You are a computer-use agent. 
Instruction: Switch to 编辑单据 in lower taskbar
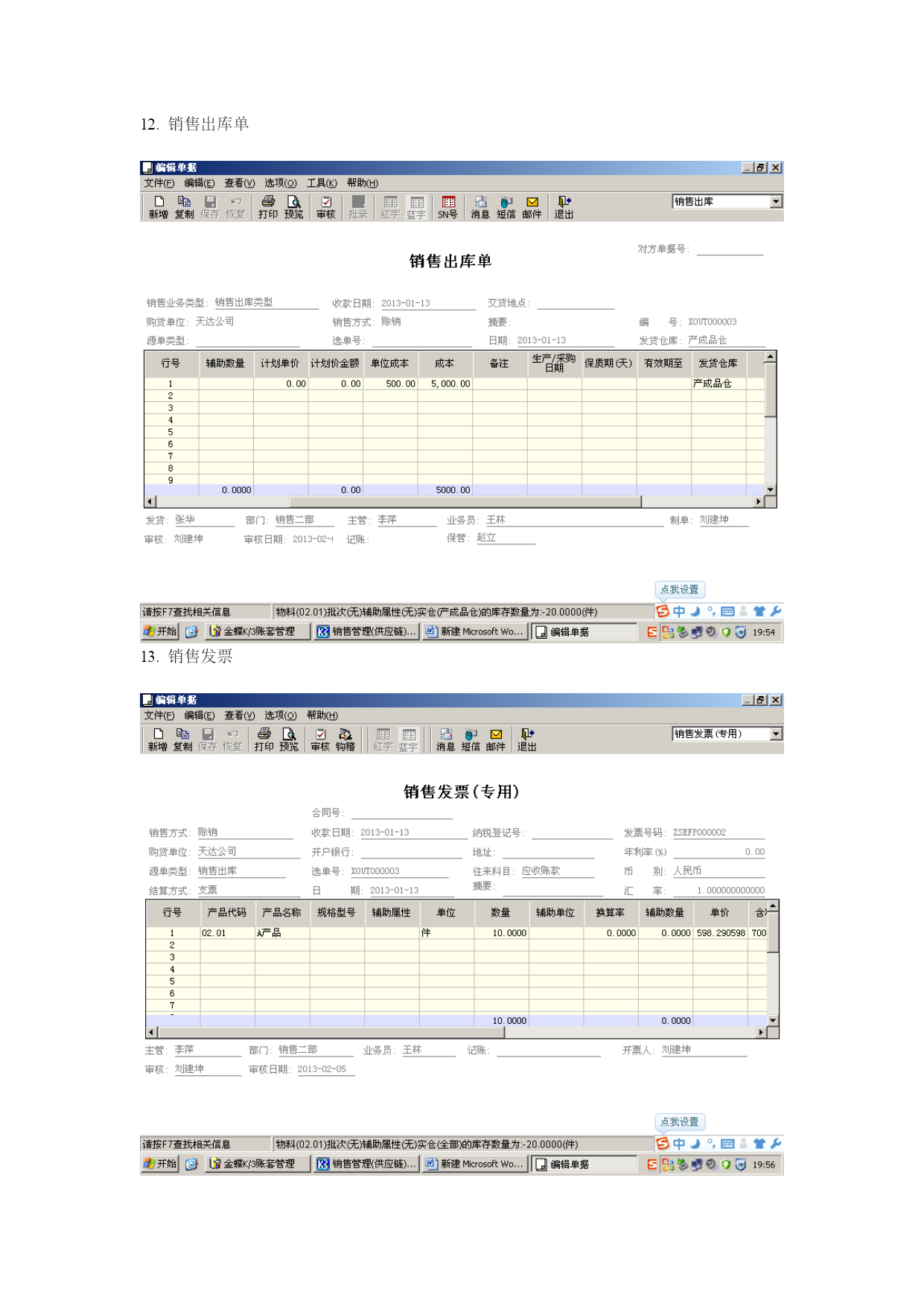pyautogui.click(x=583, y=1164)
